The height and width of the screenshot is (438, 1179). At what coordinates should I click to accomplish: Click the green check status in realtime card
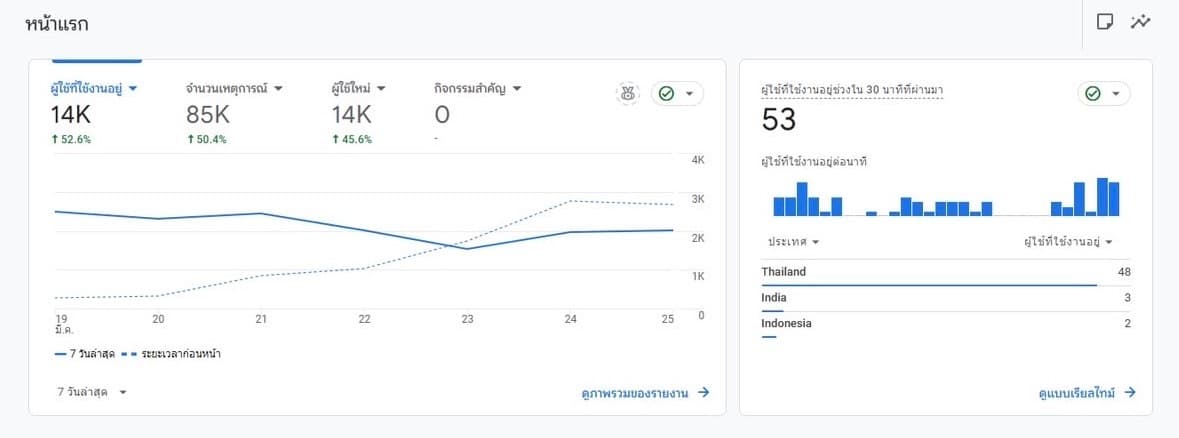[x=1104, y=93]
